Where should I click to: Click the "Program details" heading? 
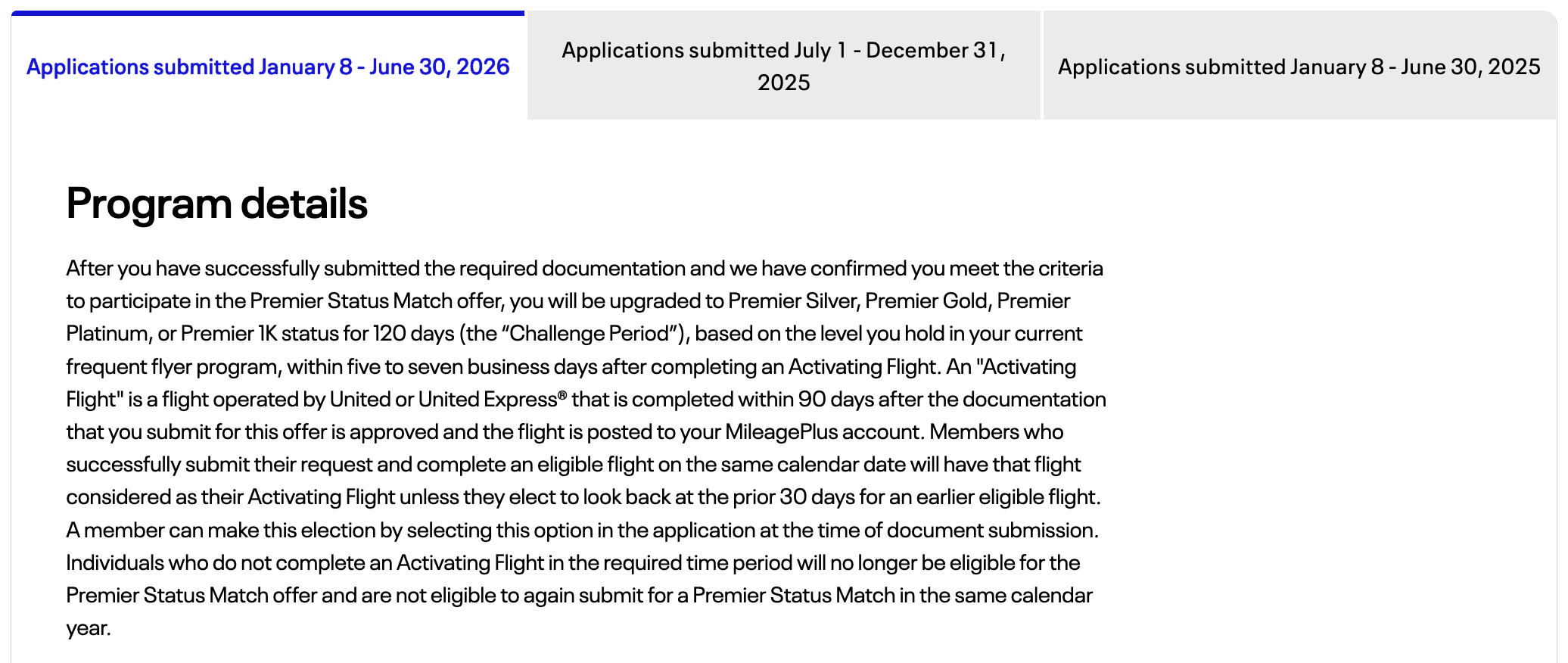pos(216,204)
